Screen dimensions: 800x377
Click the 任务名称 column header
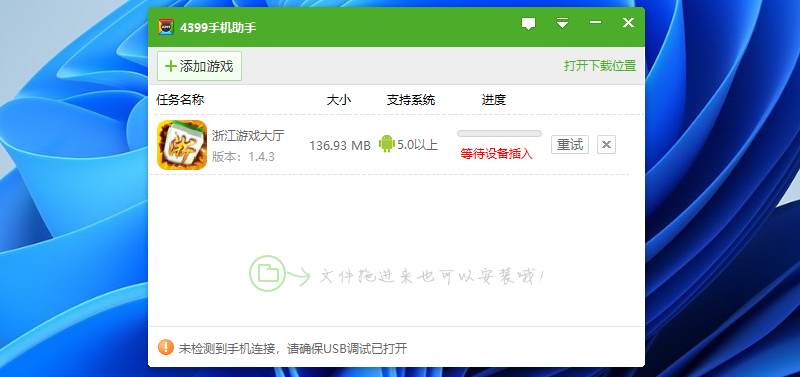tap(180, 99)
